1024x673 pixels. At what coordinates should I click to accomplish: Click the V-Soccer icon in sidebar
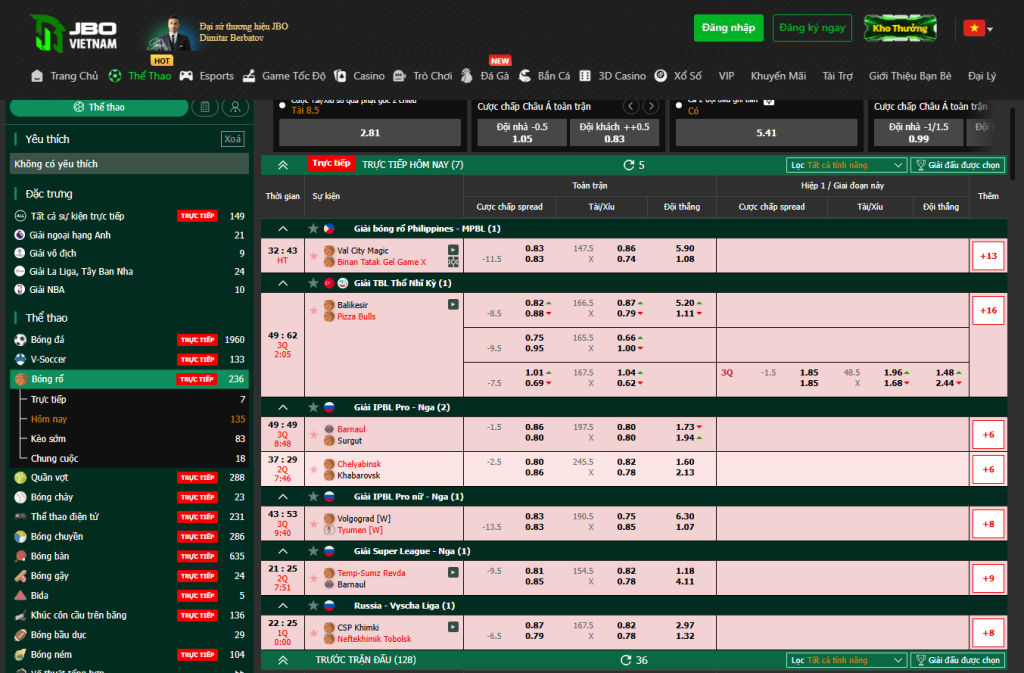pyautogui.click(x=20, y=359)
